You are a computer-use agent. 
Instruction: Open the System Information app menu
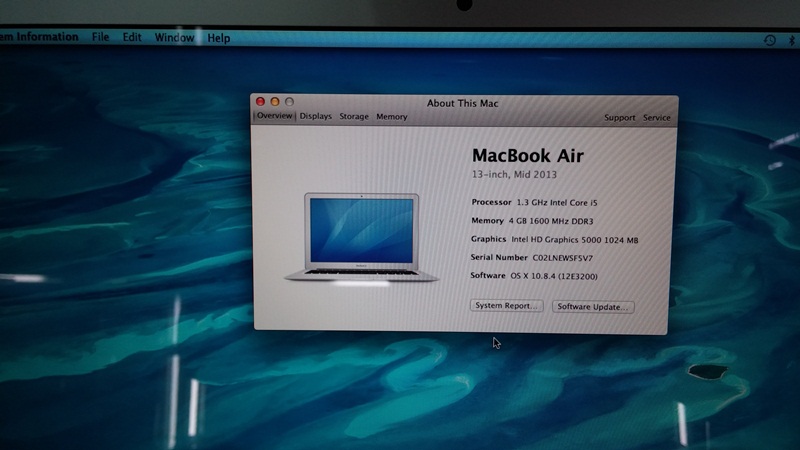tap(39, 37)
